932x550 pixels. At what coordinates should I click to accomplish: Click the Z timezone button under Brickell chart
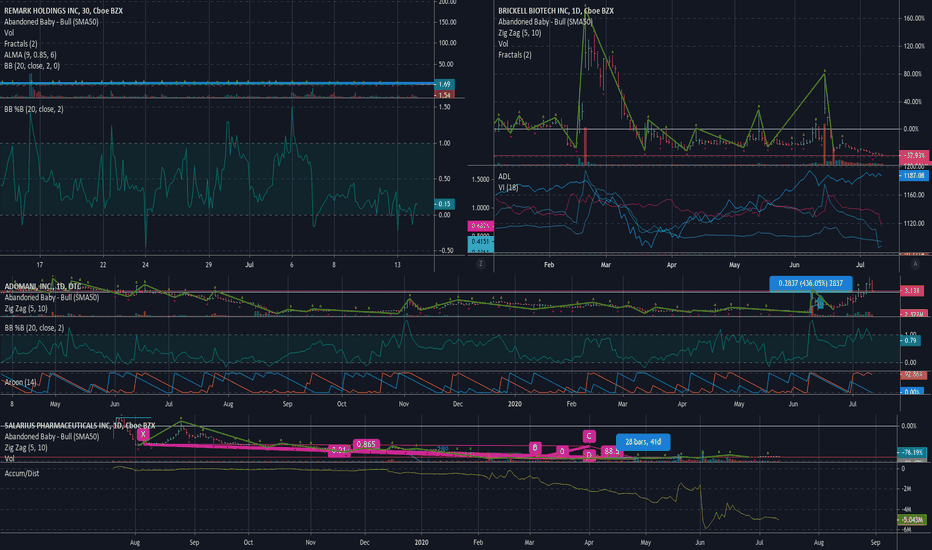click(x=480, y=264)
